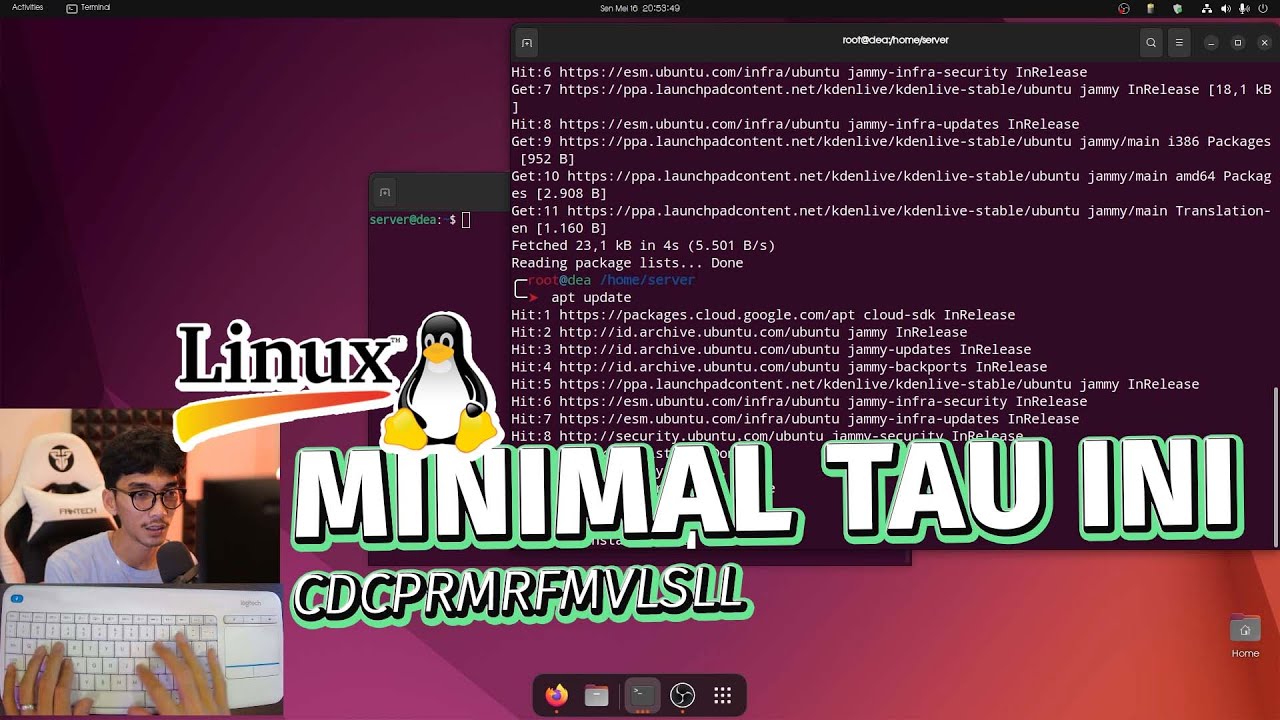Click the Get:9 jammy/main i386 Packages line
Screen dimensions: 1280x720
click(x=891, y=150)
